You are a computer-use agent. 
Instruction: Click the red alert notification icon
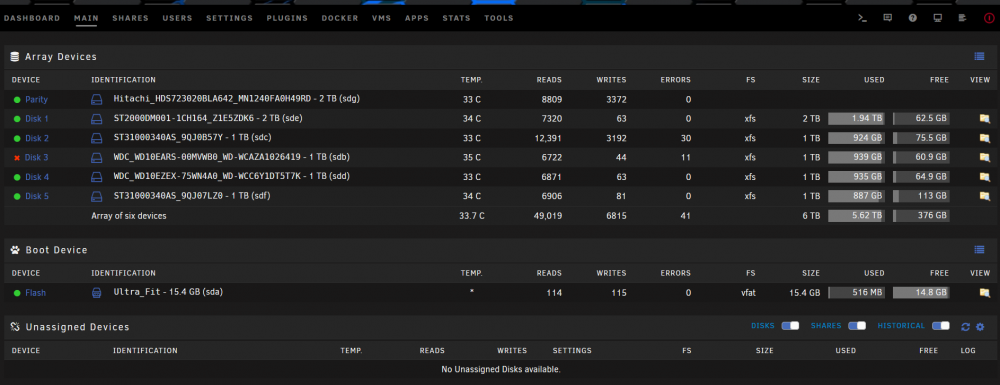click(x=989, y=18)
